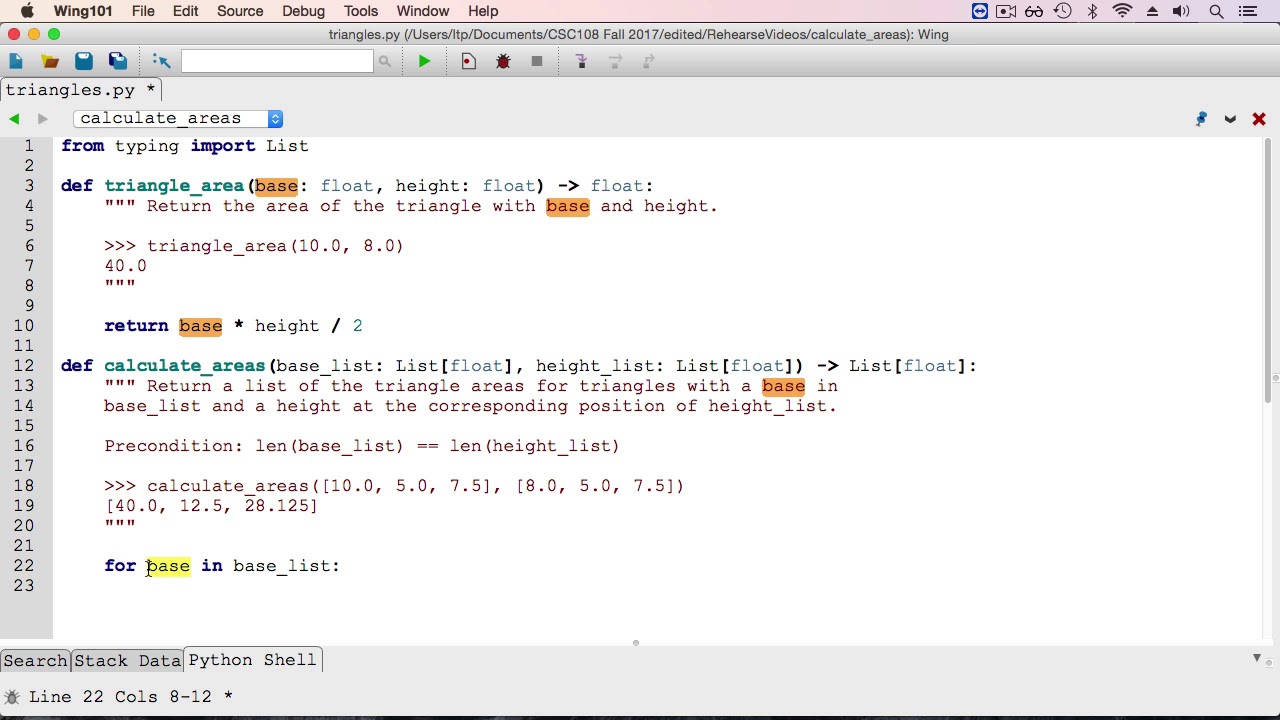Open Time Machine from the menu bar

(1063, 11)
